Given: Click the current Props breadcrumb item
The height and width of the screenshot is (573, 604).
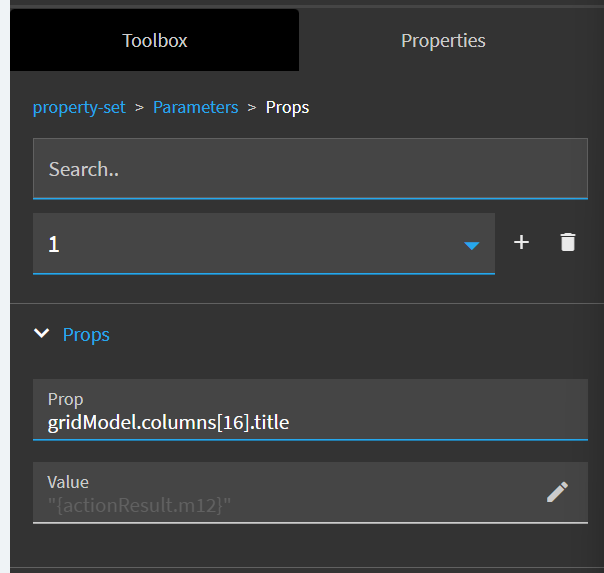Looking at the screenshot, I should pos(287,107).
